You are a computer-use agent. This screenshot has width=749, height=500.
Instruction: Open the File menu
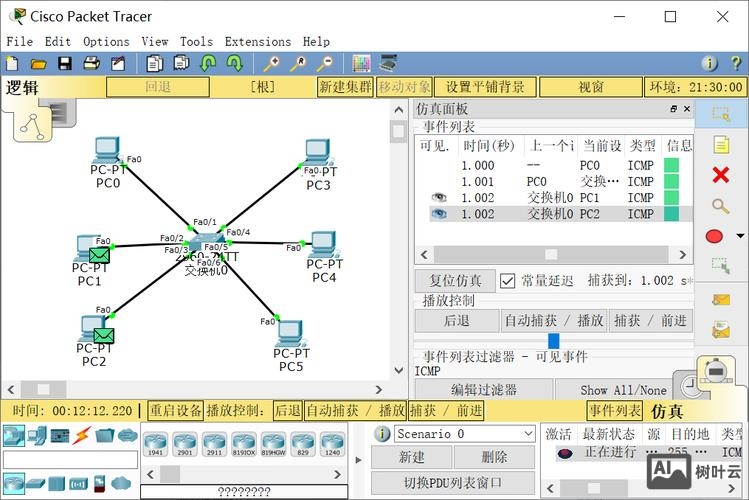[x=20, y=42]
